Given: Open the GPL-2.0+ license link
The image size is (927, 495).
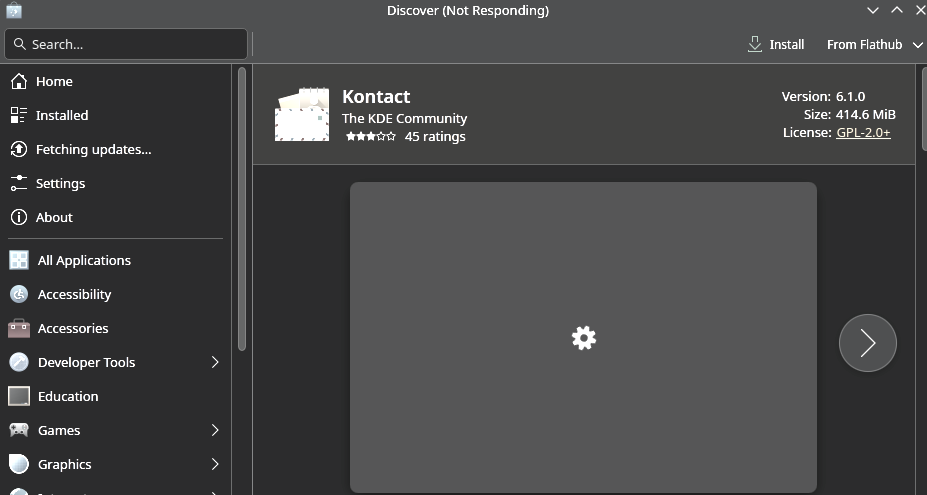Looking at the screenshot, I should click(863, 132).
